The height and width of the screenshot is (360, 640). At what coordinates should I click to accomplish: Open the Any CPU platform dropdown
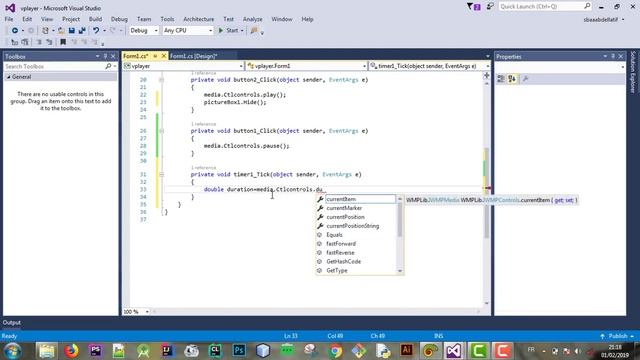(x=188, y=31)
